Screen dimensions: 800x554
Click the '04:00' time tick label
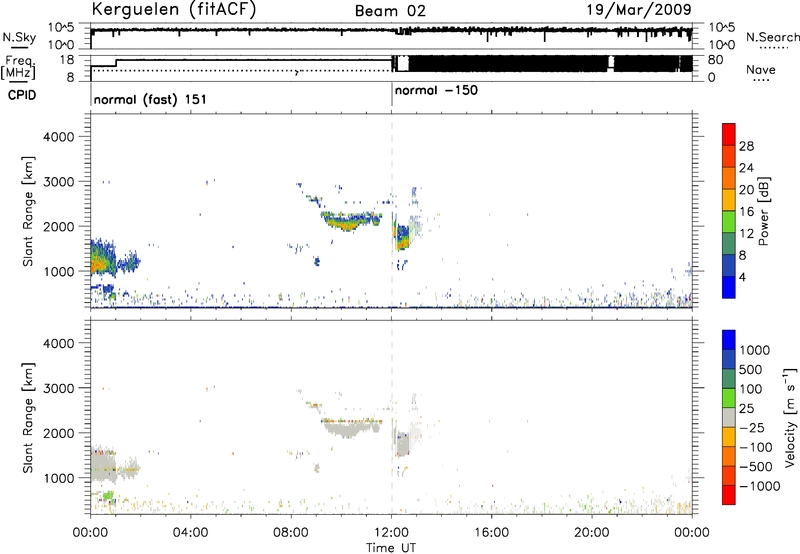190,533
